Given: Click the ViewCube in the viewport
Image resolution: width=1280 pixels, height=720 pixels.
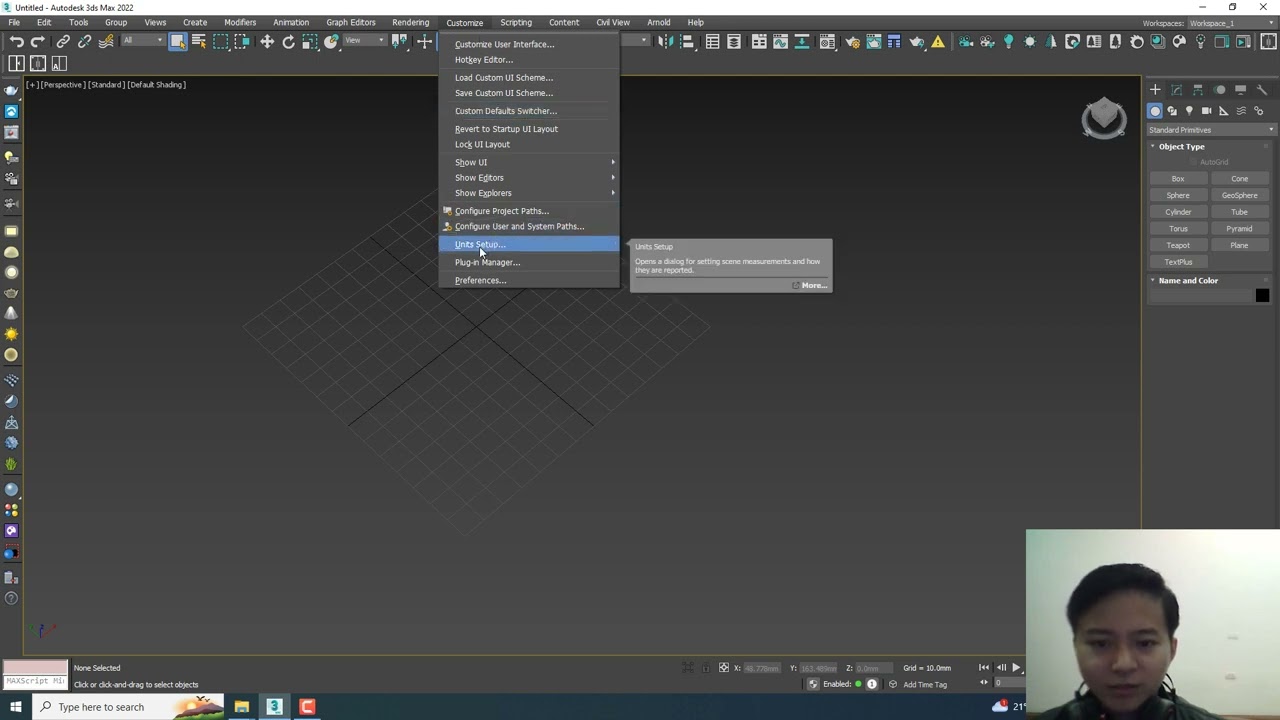Looking at the screenshot, I should tap(1104, 118).
